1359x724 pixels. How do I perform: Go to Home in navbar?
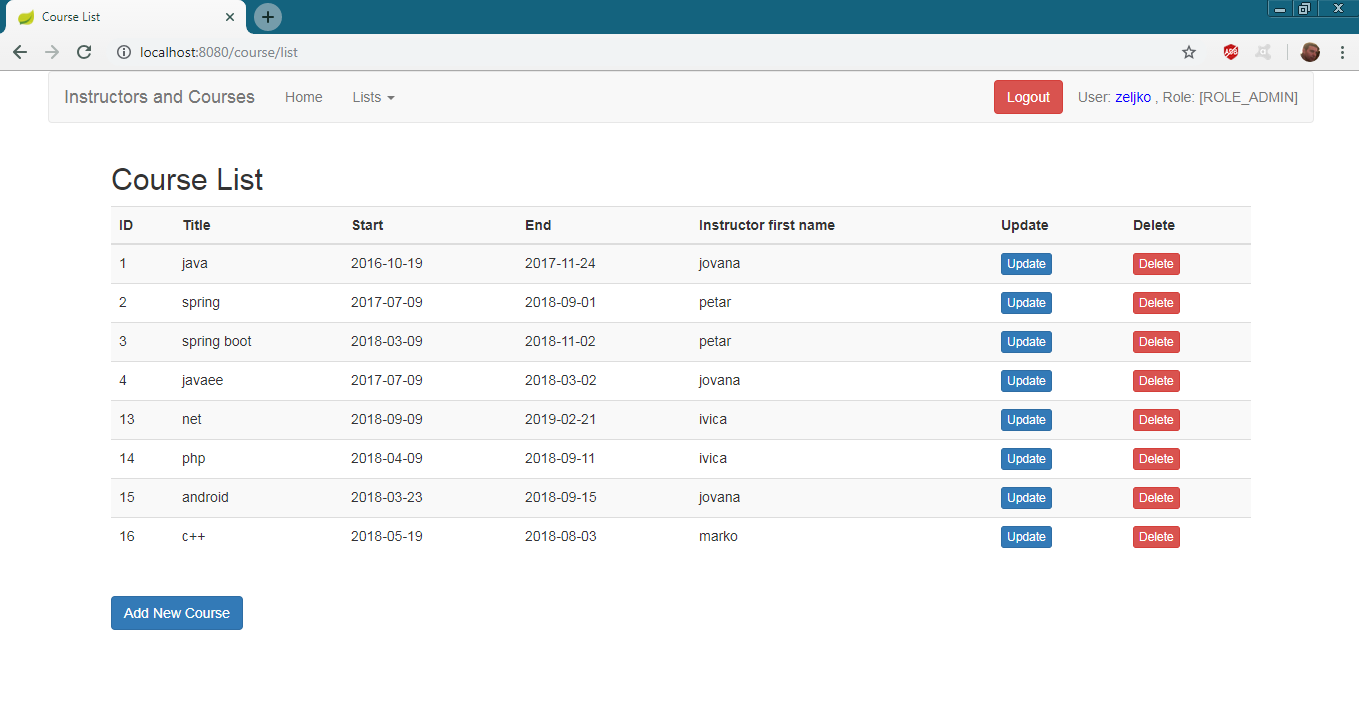303,97
